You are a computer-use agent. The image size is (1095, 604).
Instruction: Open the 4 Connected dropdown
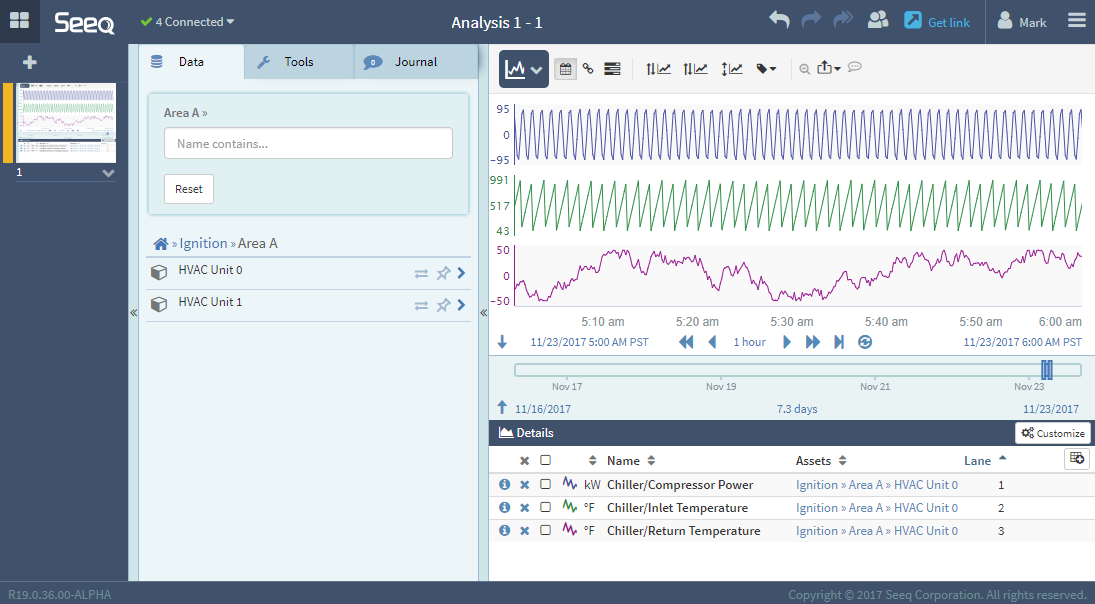pyautogui.click(x=188, y=22)
